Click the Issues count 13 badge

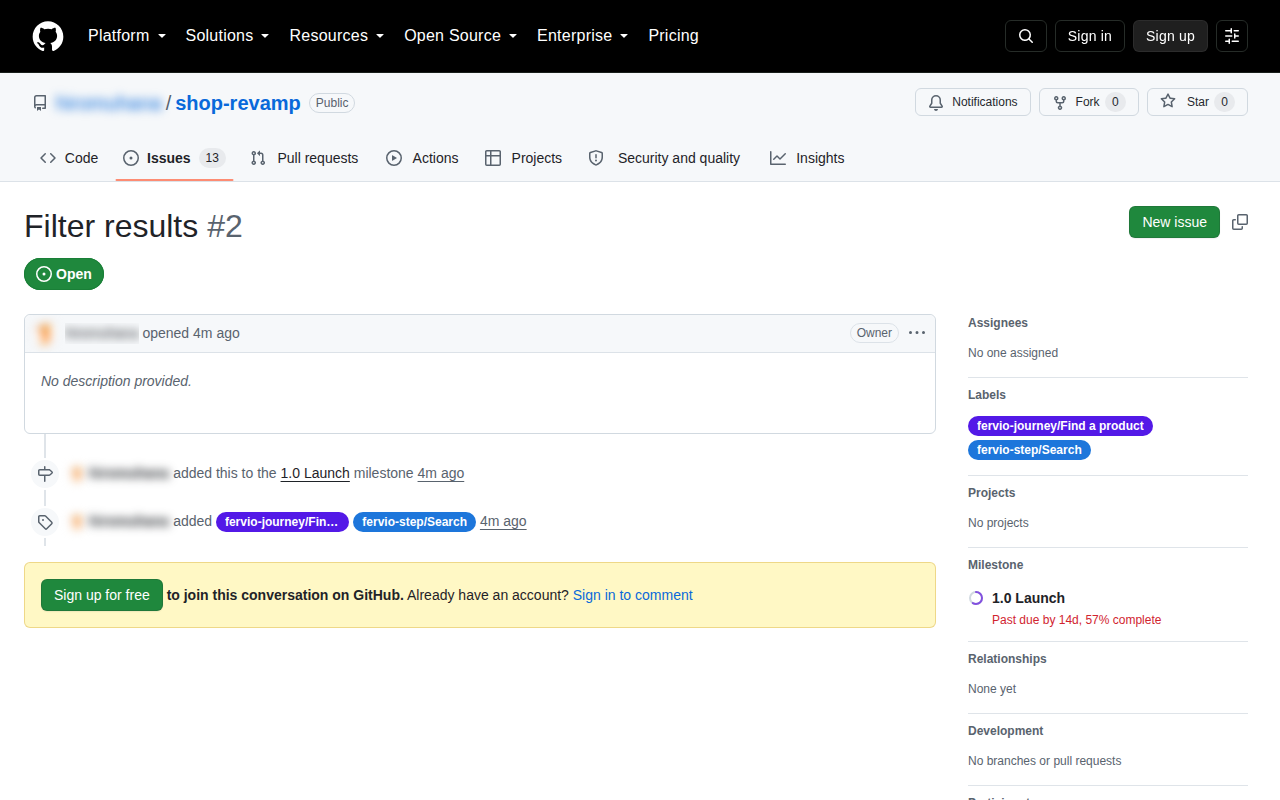(x=211, y=158)
